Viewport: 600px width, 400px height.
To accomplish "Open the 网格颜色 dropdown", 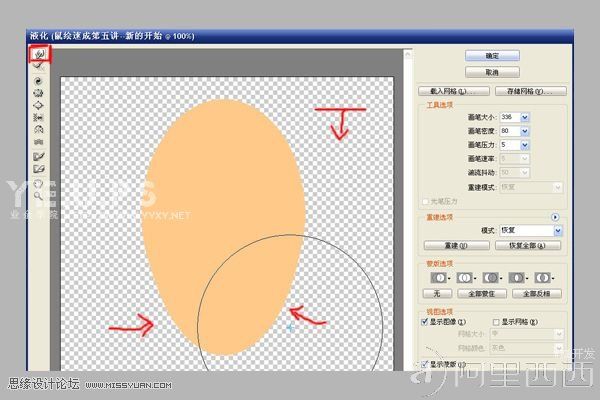I will (x=527, y=348).
